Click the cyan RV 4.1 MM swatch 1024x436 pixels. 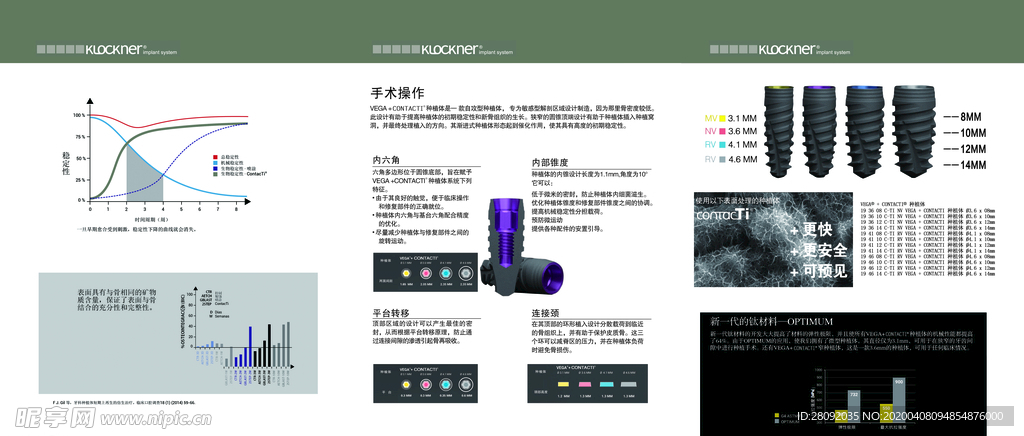[722, 145]
